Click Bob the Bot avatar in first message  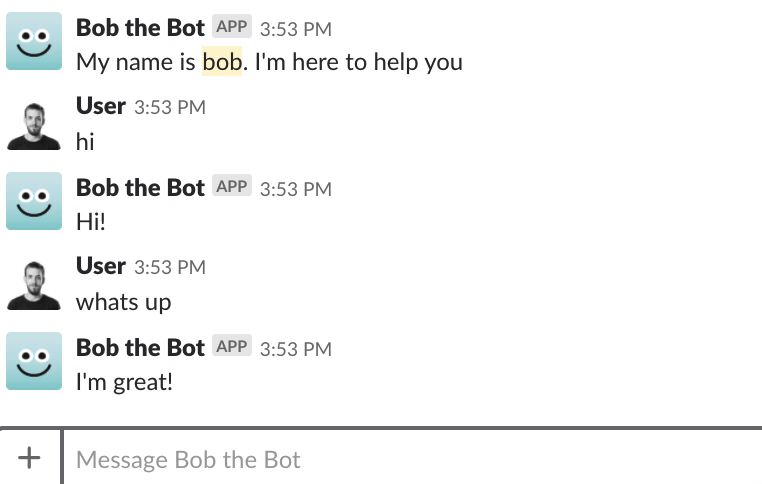click(x=34, y=41)
